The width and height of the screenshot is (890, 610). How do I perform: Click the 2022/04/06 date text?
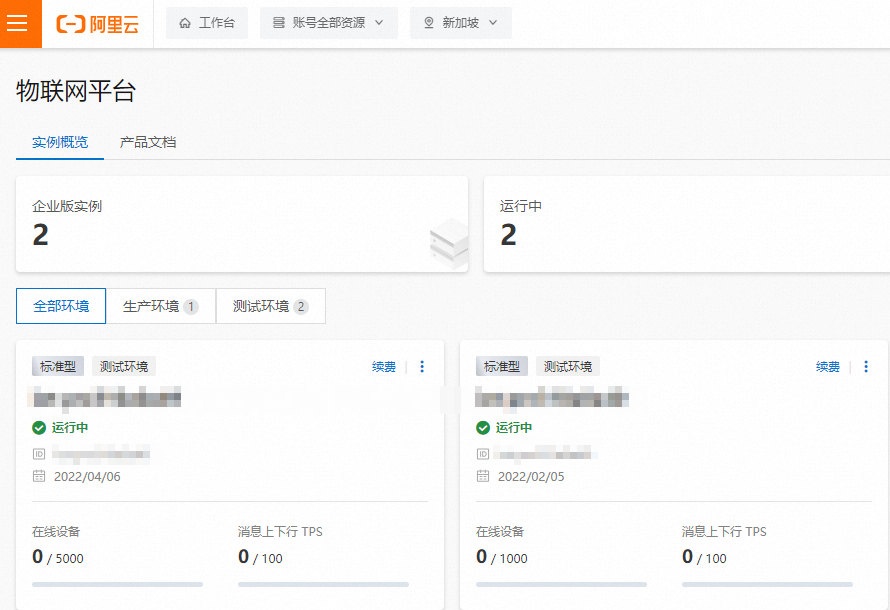point(87,477)
